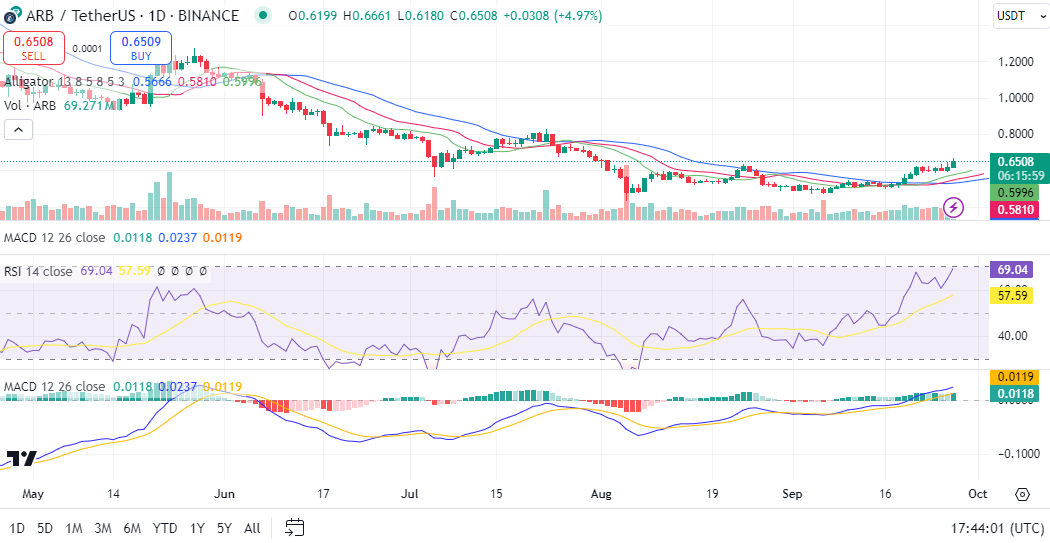The image size is (1050, 543).
Task: Select the 1D time range
Action: (x=17, y=528)
